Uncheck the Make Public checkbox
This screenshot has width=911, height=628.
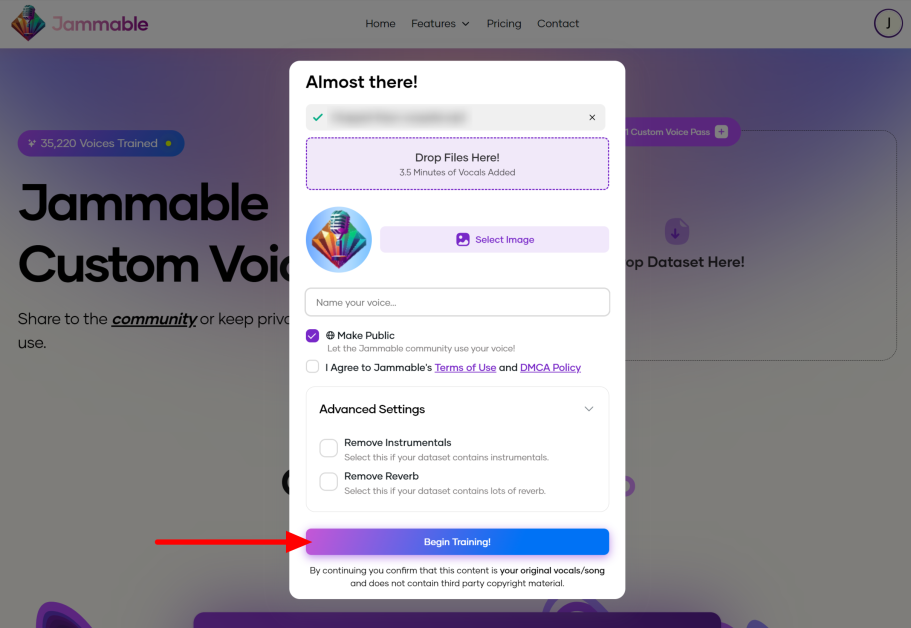point(313,336)
